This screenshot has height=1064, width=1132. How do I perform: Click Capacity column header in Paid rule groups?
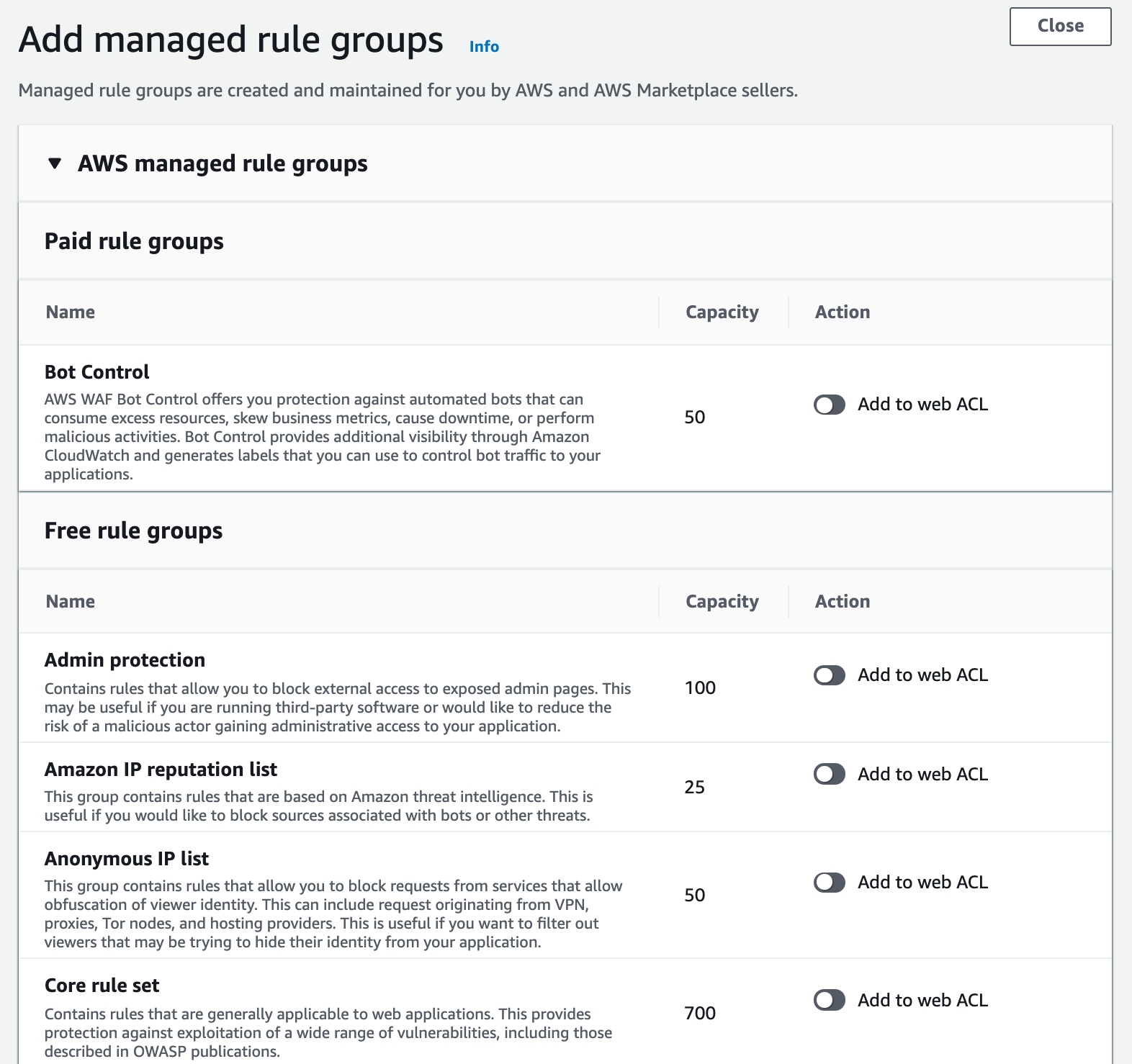[x=722, y=312]
